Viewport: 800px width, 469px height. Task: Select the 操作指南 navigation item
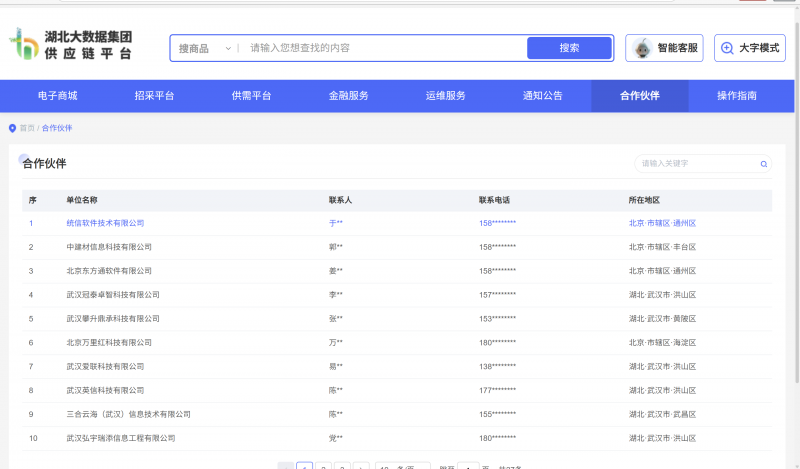tap(736, 96)
